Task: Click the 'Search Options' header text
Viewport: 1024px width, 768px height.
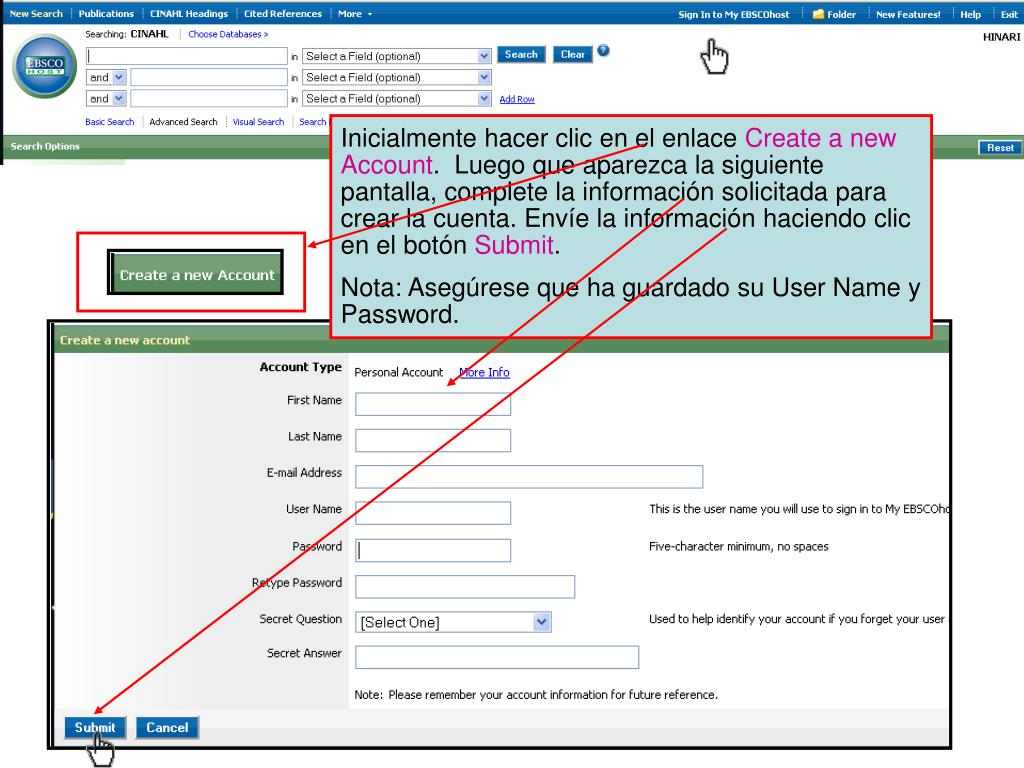Action: point(45,146)
